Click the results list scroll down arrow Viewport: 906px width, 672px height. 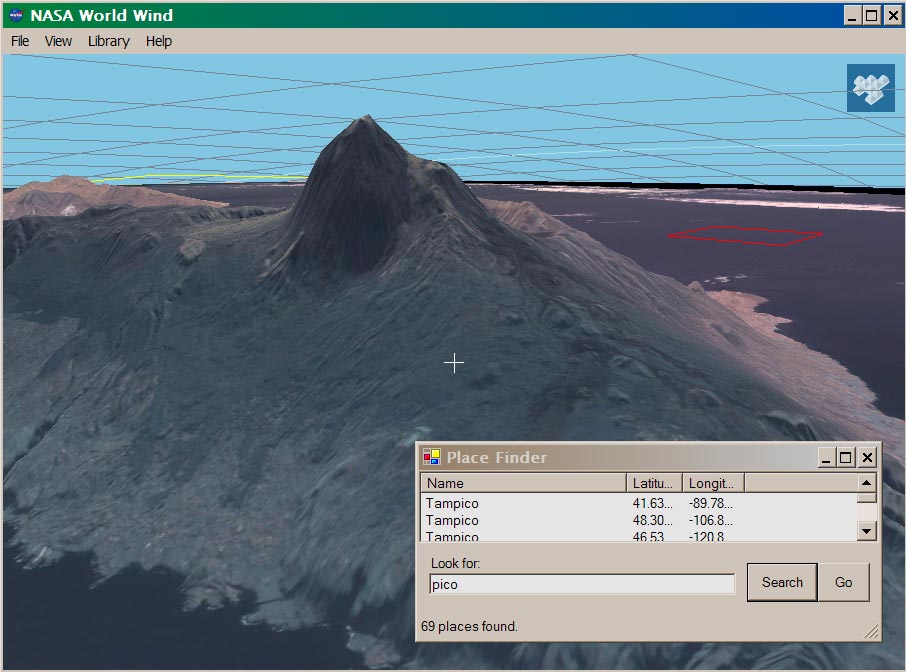866,530
